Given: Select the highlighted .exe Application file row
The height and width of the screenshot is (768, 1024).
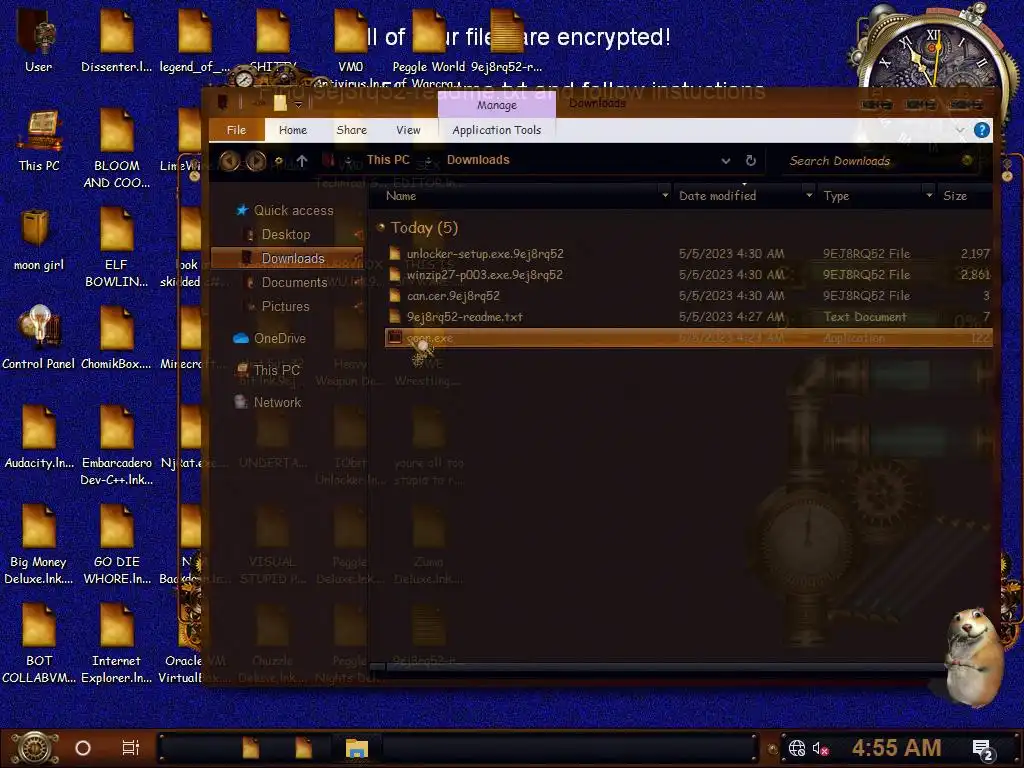Looking at the screenshot, I should click(689, 338).
